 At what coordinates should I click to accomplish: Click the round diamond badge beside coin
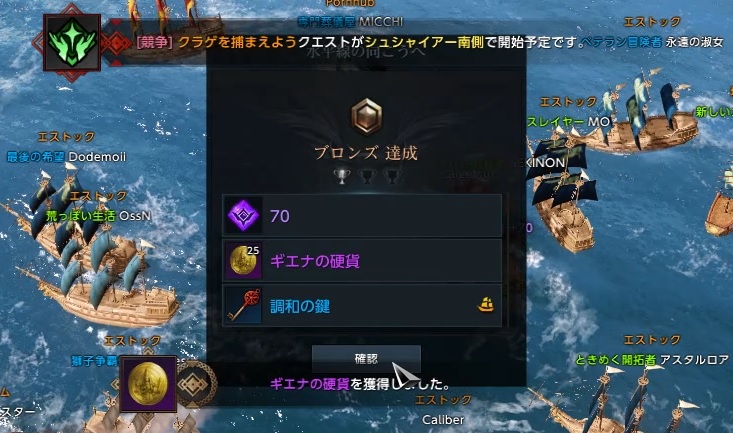(x=194, y=384)
